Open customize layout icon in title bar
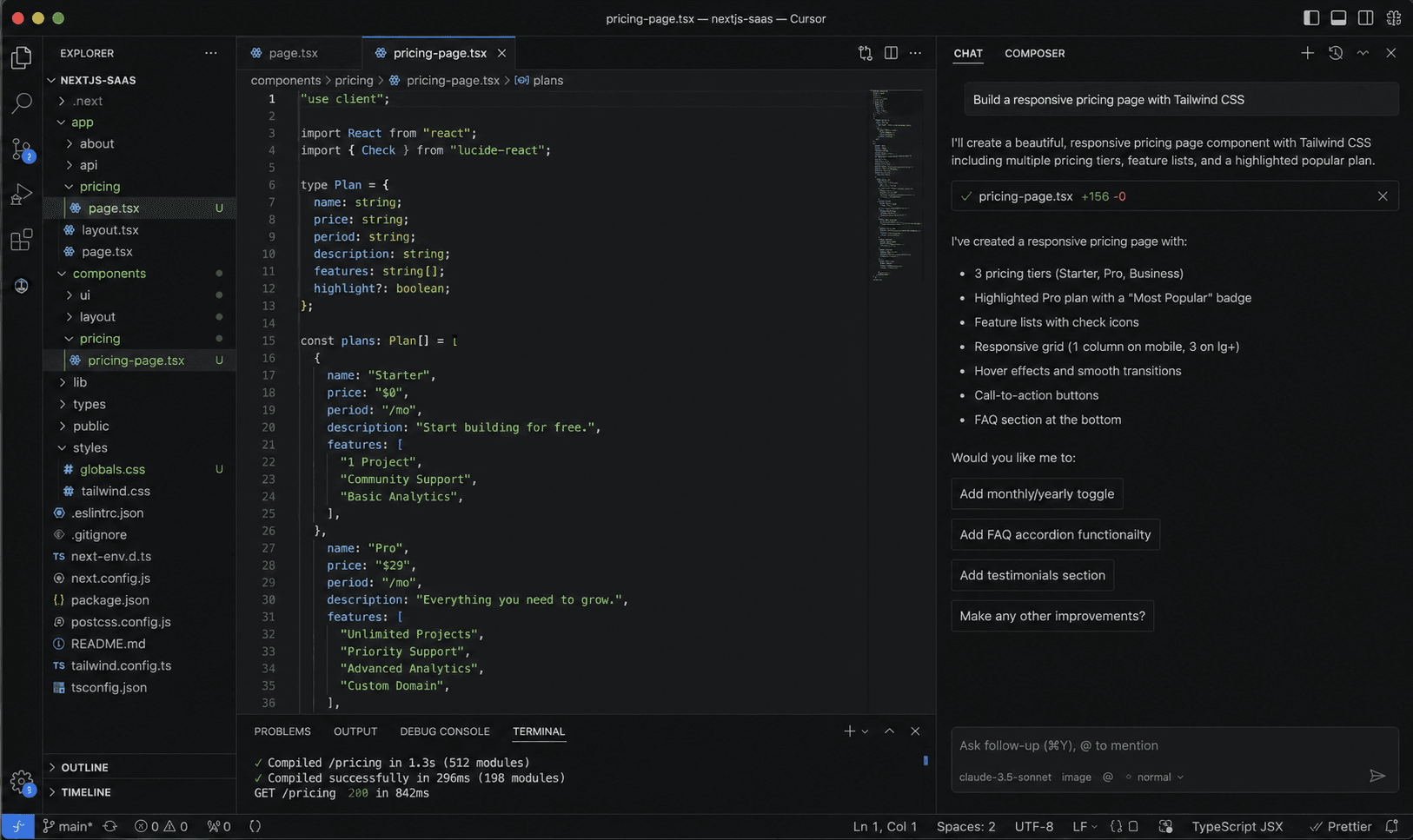 pos(1394,18)
